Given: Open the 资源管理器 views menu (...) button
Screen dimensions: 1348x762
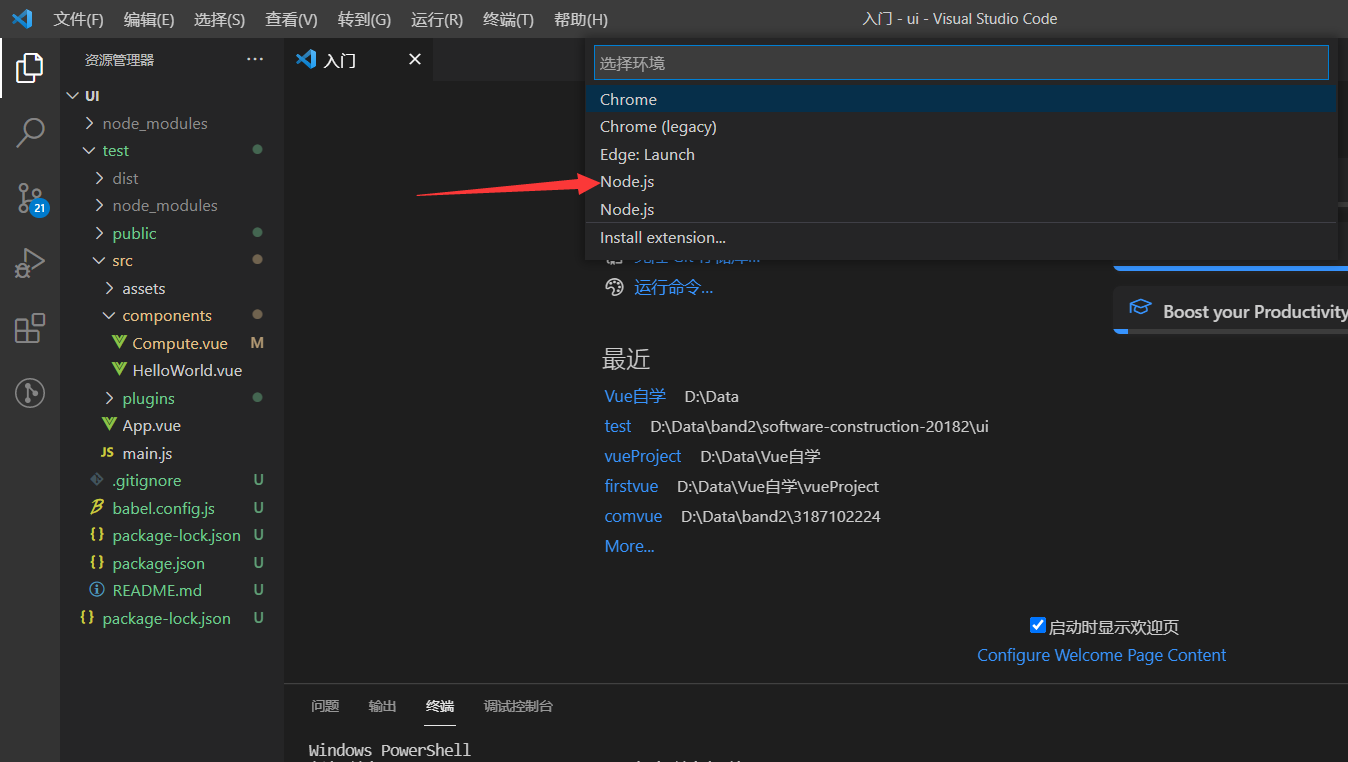Looking at the screenshot, I should [255, 59].
